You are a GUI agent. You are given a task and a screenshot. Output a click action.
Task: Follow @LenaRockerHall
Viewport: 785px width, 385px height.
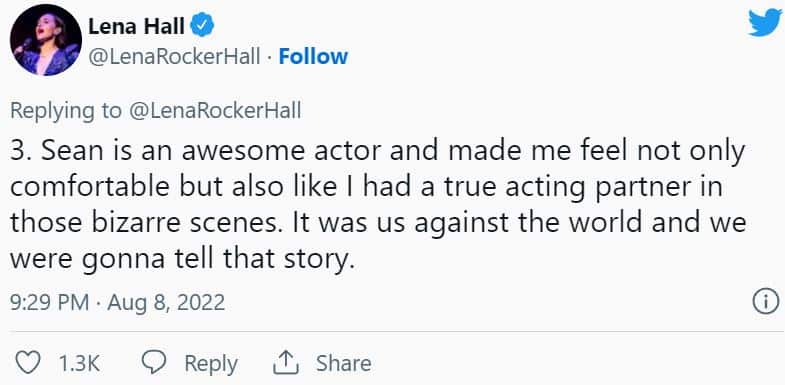pyautogui.click(x=313, y=57)
